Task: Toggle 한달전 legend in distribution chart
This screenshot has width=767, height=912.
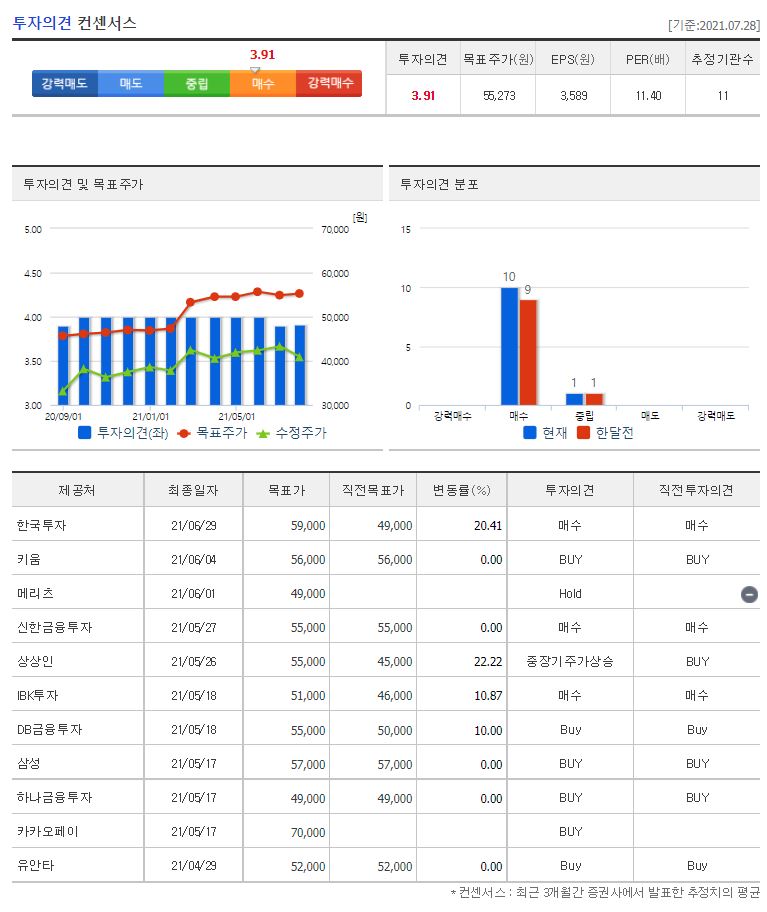Action: (605, 433)
